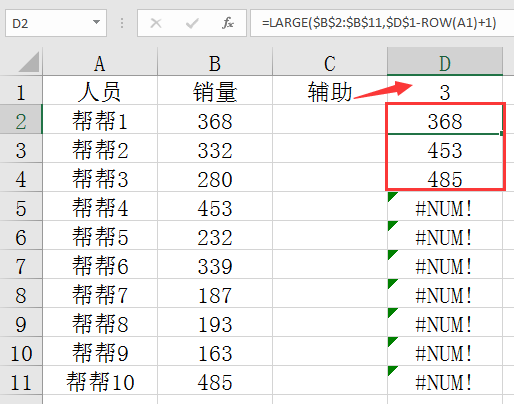Click sales cell 187
514x404 pixels.
pyautogui.click(x=215, y=293)
